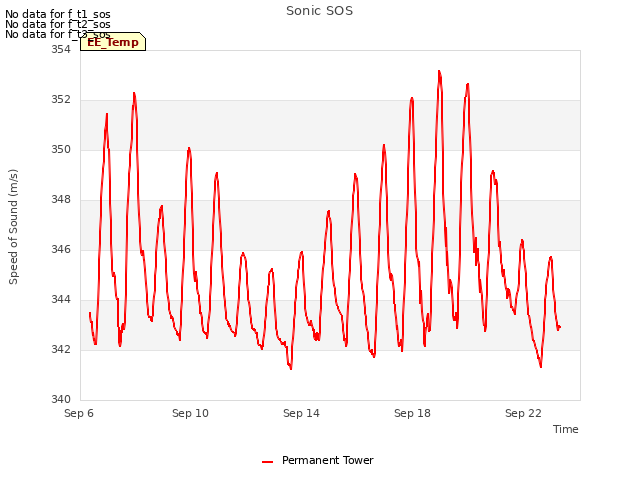Click the 342 y-axis tick label
Screen dimensions: 640x480
(61, 350)
